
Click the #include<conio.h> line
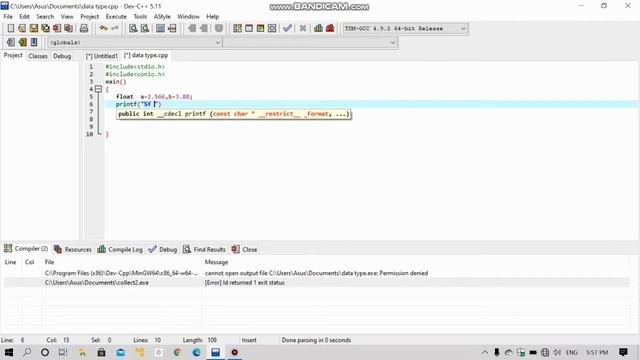[x=135, y=74]
